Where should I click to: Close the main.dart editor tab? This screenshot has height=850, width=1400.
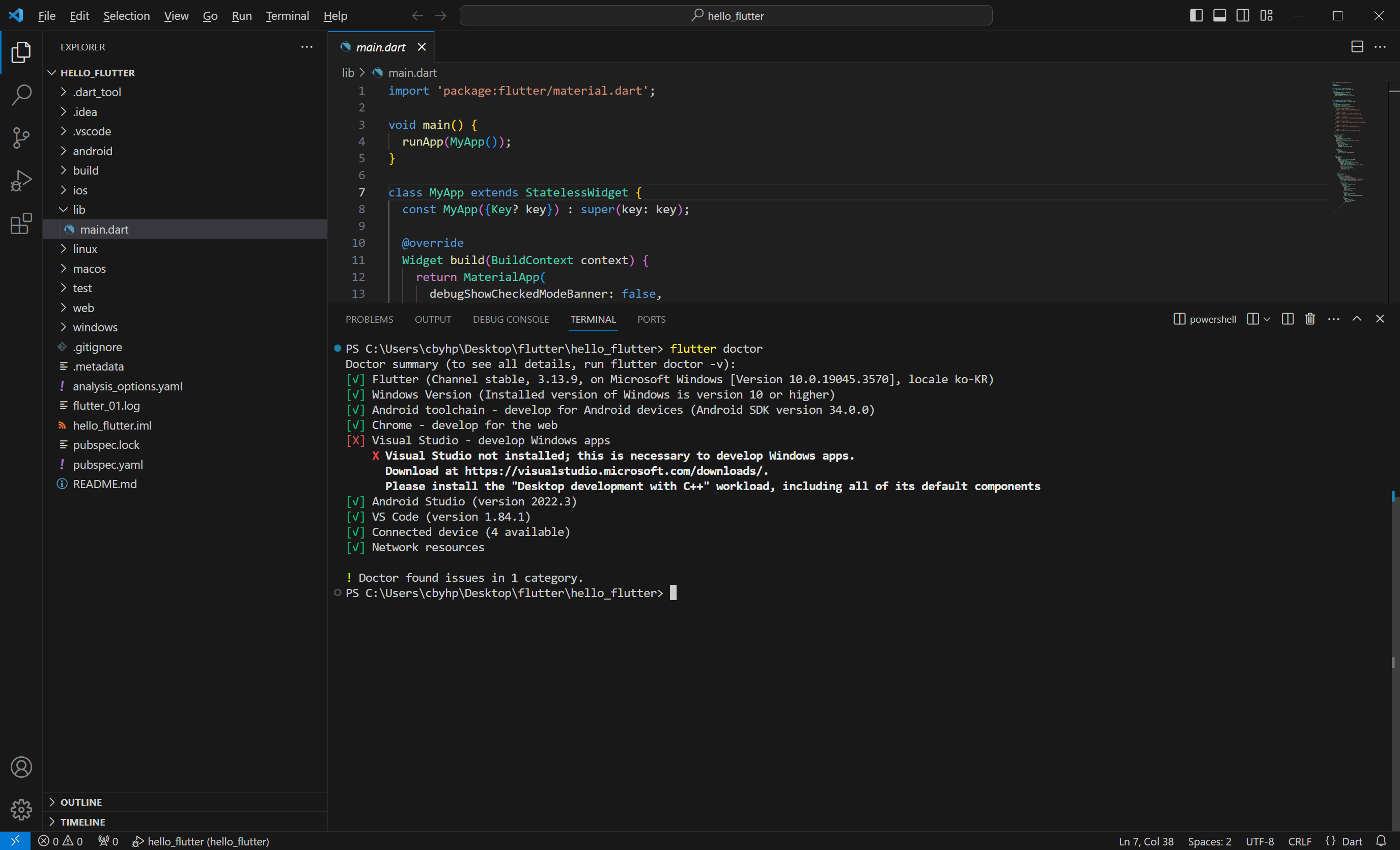(422, 47)
